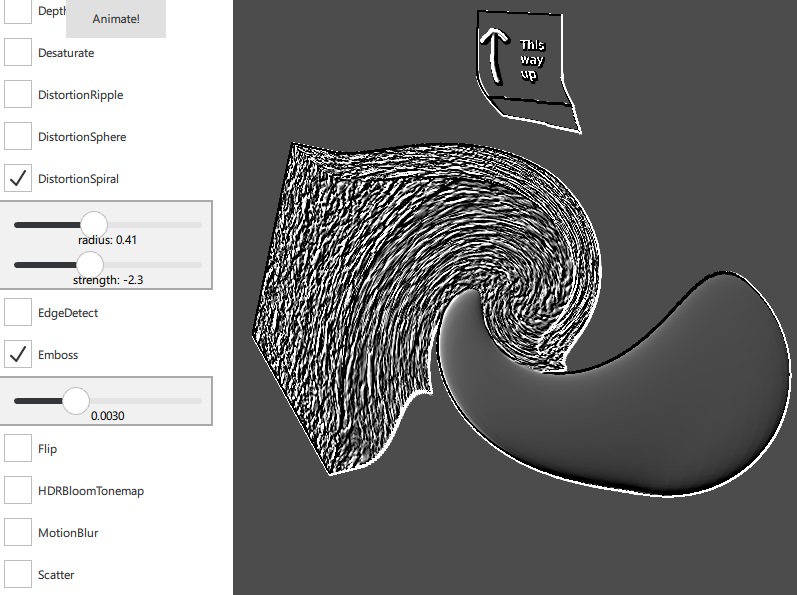Turn on the MotionBlur checkbox
The height and width of the screenshot is (595, 797).
(18, 532)
